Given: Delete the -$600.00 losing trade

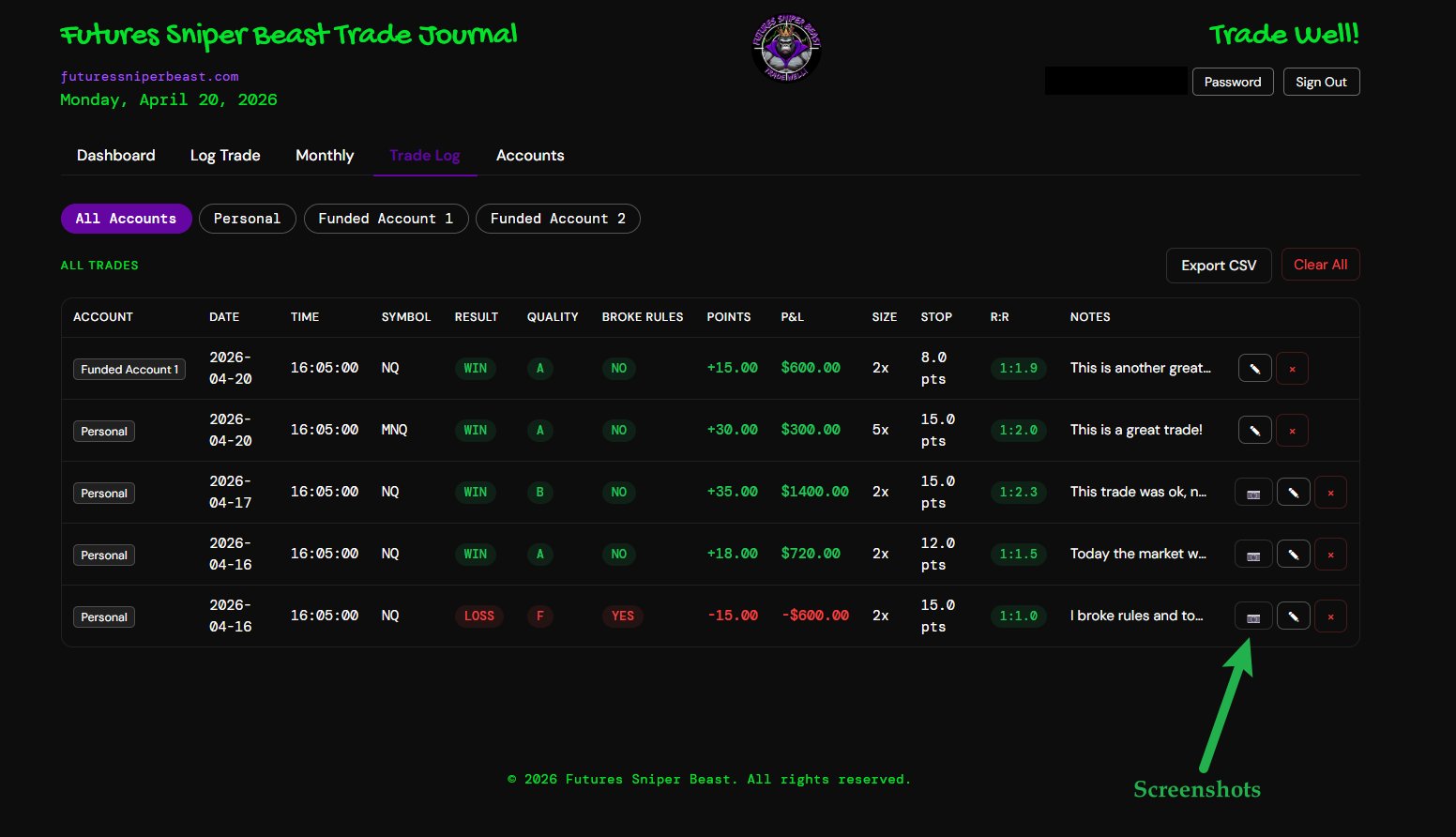Looking at the screenshot, I should pos(1330,616).
